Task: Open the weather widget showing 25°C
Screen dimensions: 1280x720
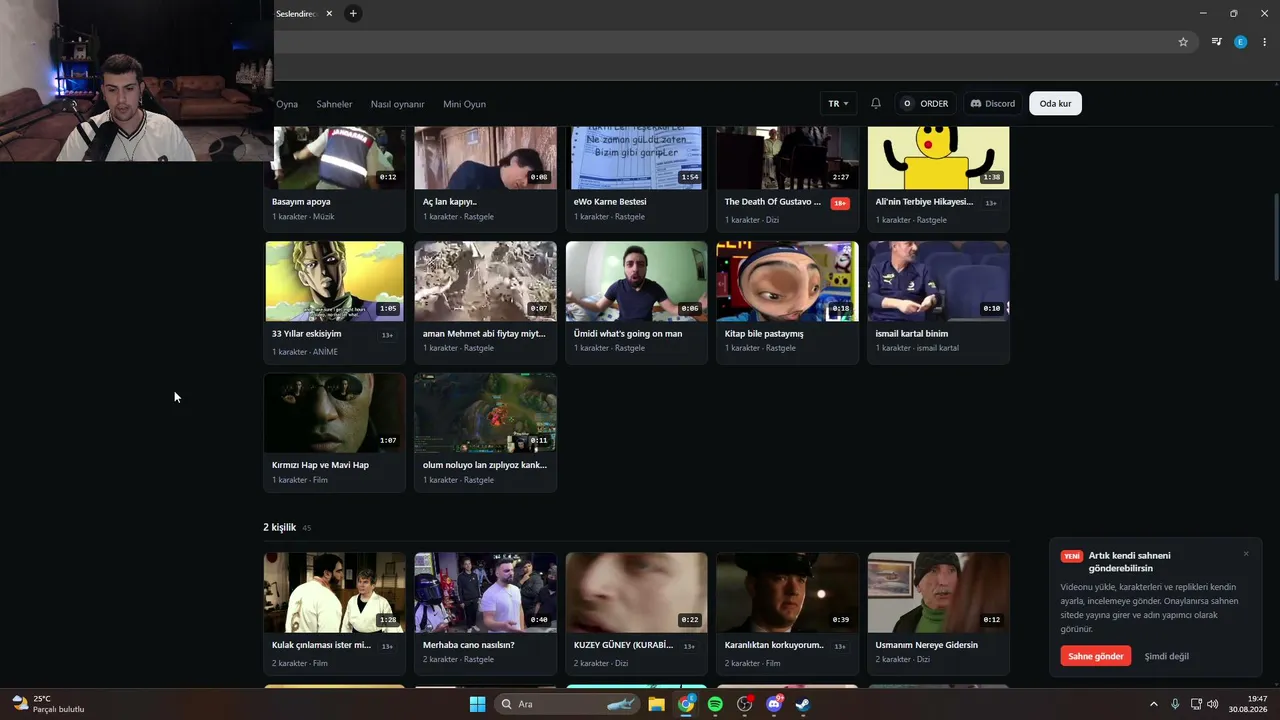Action: (x=48, y=704)
